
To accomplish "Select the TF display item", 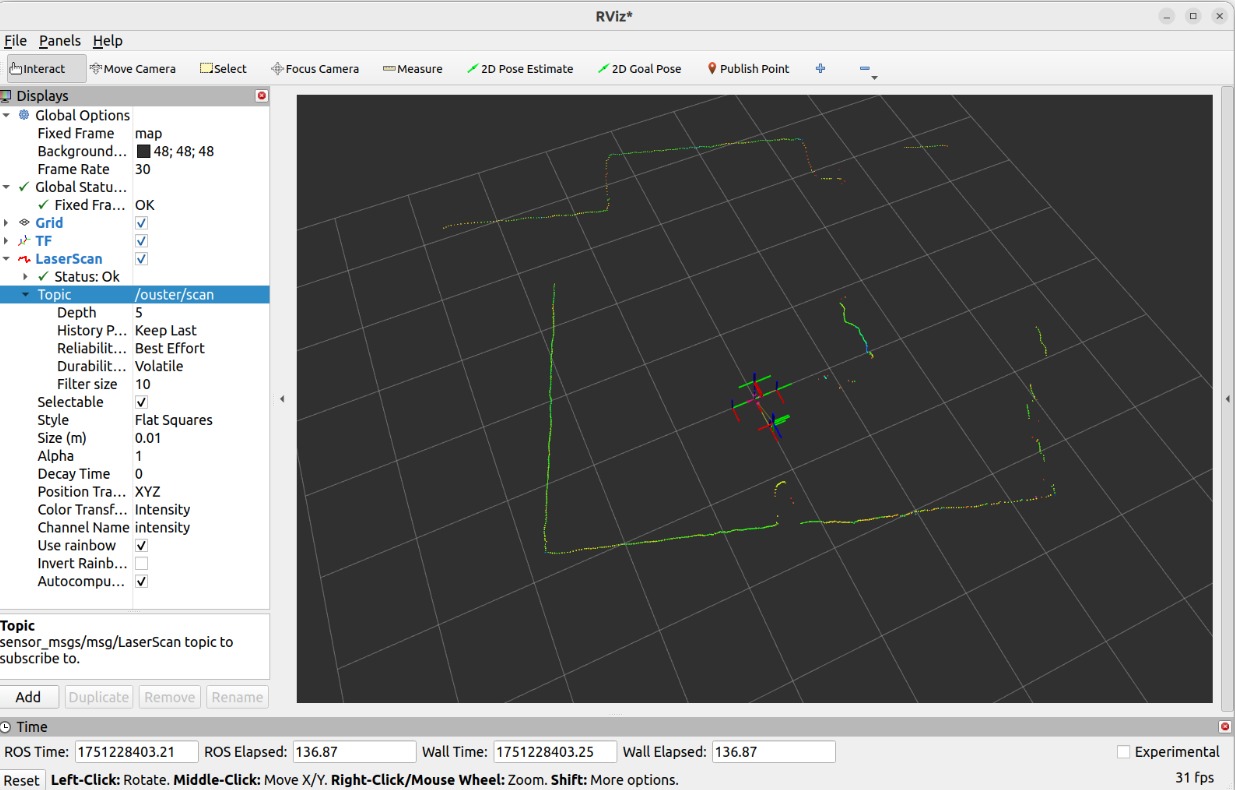I will point(44,241).
